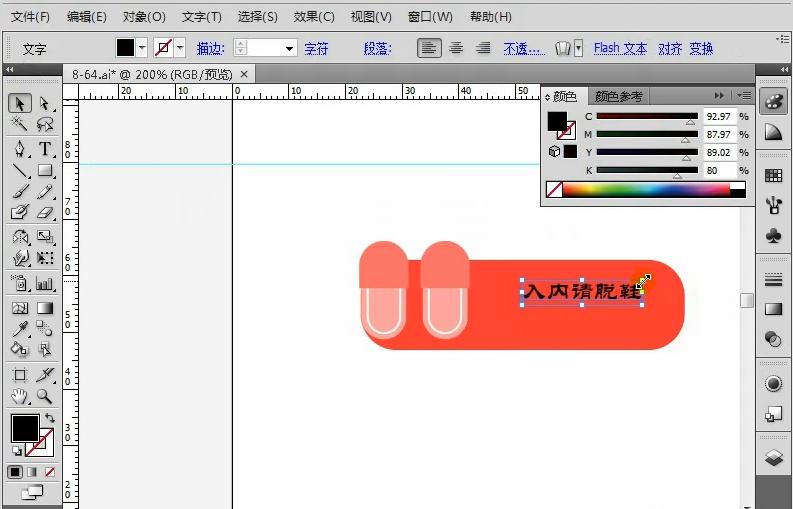The image size is (793, 509).
Task: Open dropdown next to envelope warp icon
Action: 578,48
